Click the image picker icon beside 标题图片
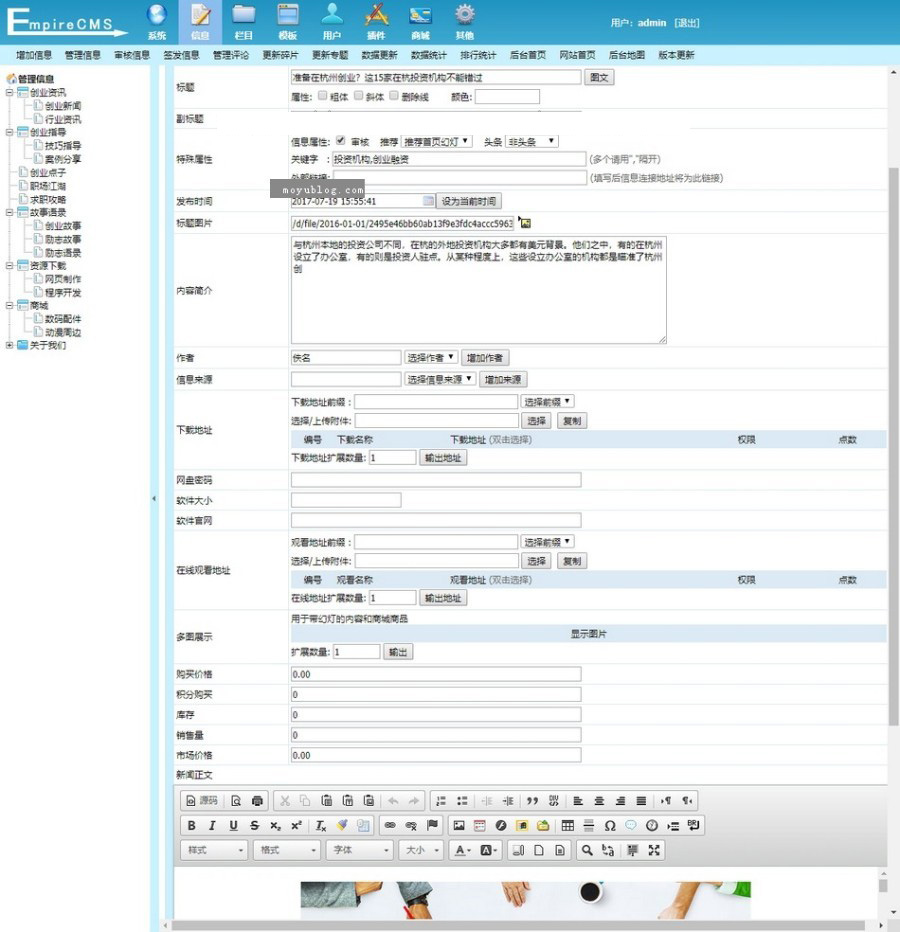The image size is (900, 932). click(x=526, y=223)
